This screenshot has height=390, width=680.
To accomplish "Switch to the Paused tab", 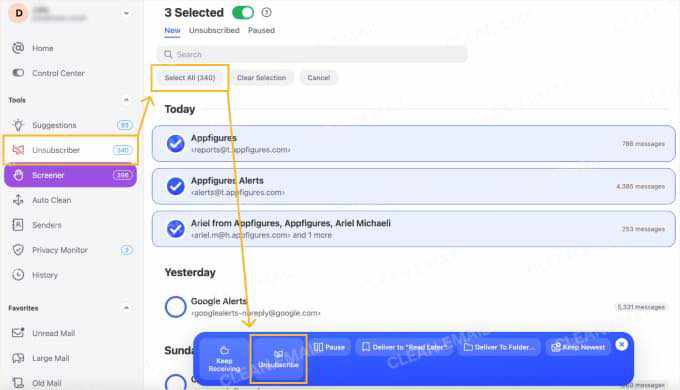I will (262, 30).
